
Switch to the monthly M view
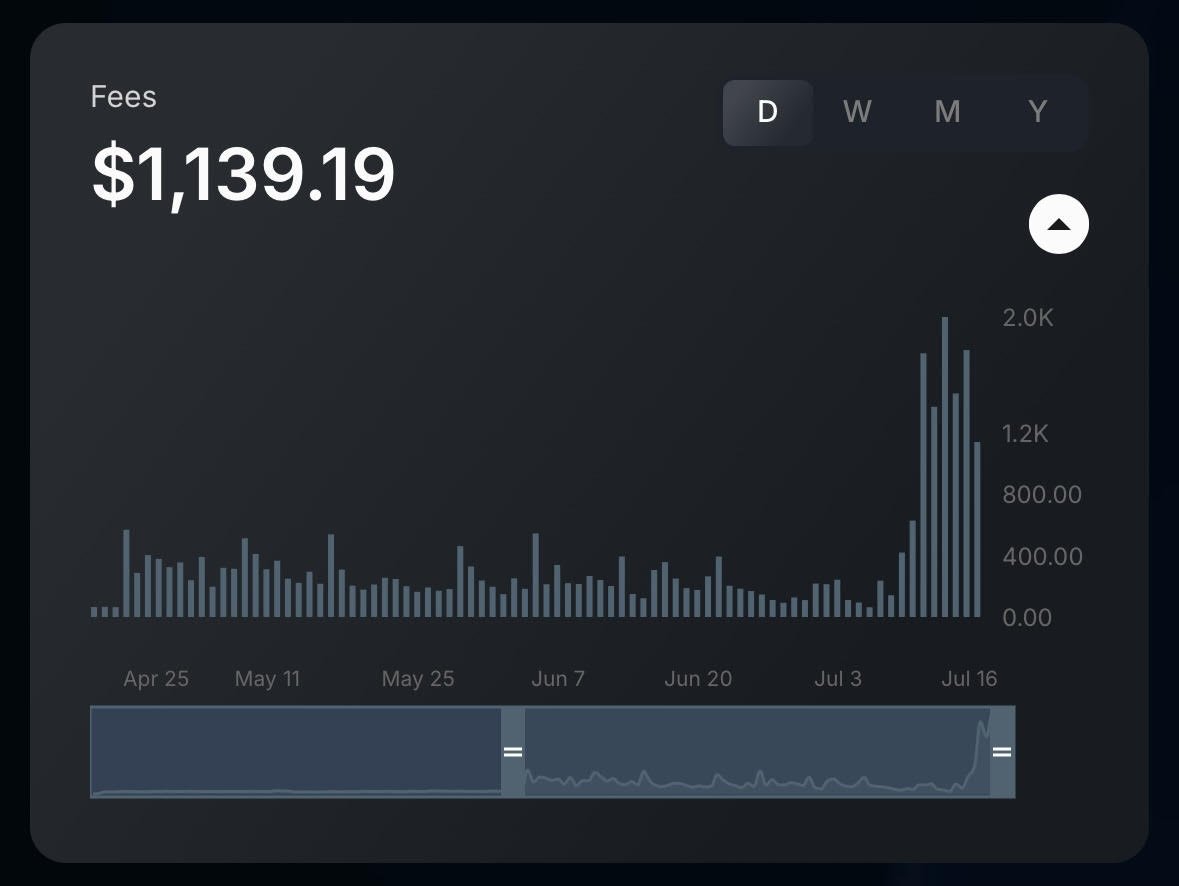tap(947, 112)
